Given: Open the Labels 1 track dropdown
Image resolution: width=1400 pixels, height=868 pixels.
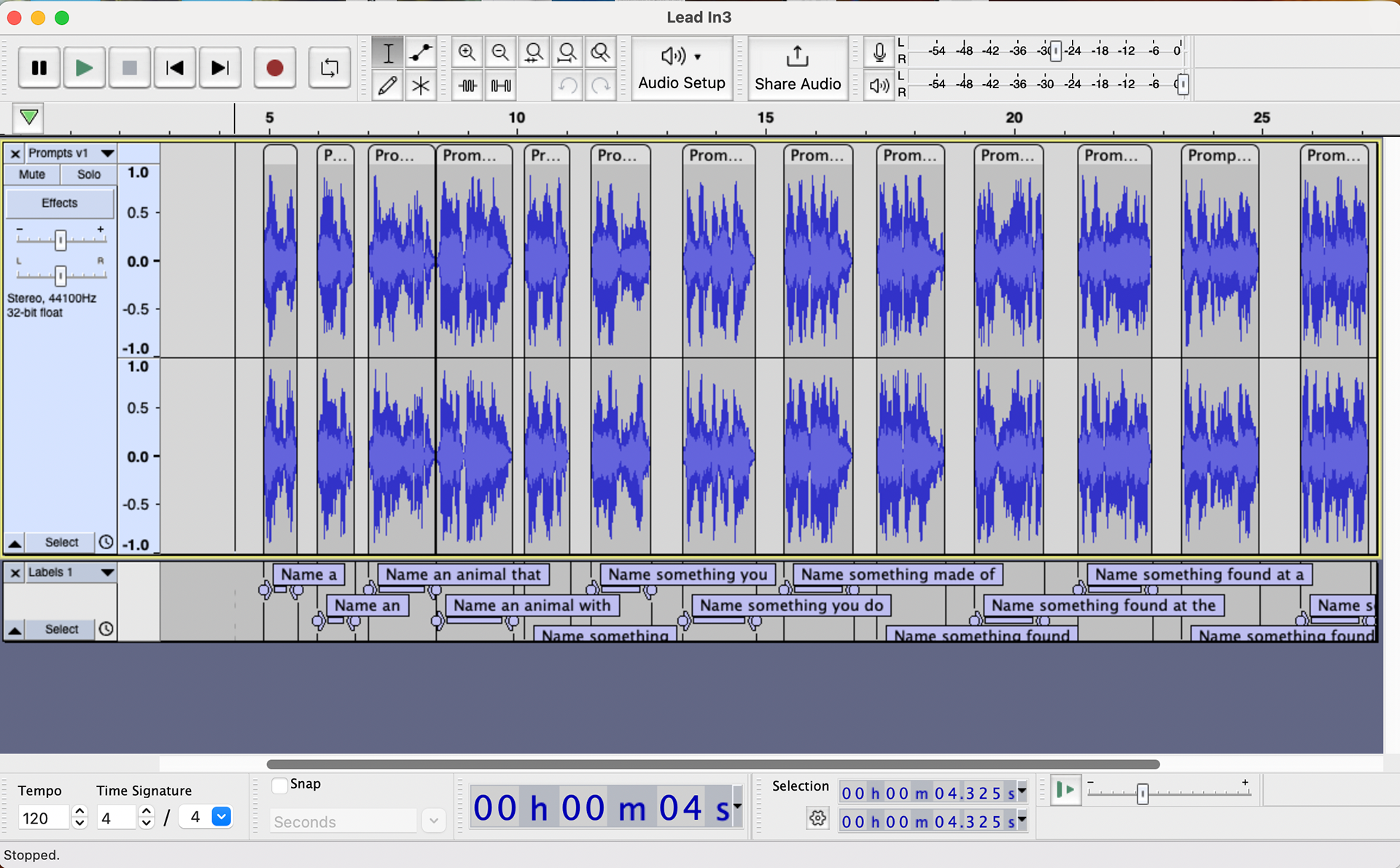Looking at the screenshot, I should pyautogui.click(x=107, y=573).
